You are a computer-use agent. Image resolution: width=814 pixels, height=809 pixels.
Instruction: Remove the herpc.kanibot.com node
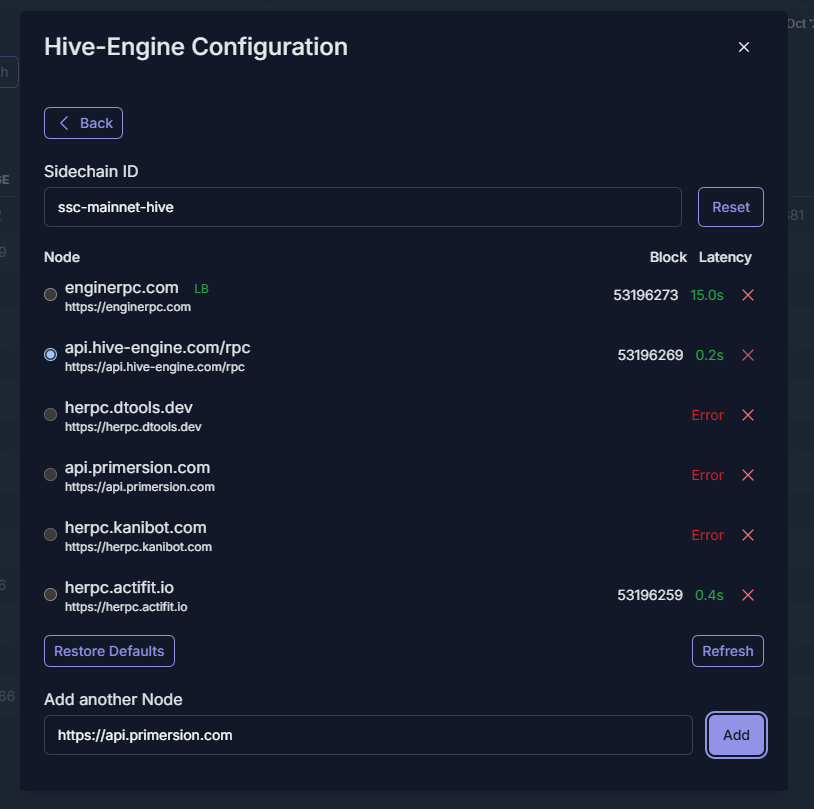point(747,535)
